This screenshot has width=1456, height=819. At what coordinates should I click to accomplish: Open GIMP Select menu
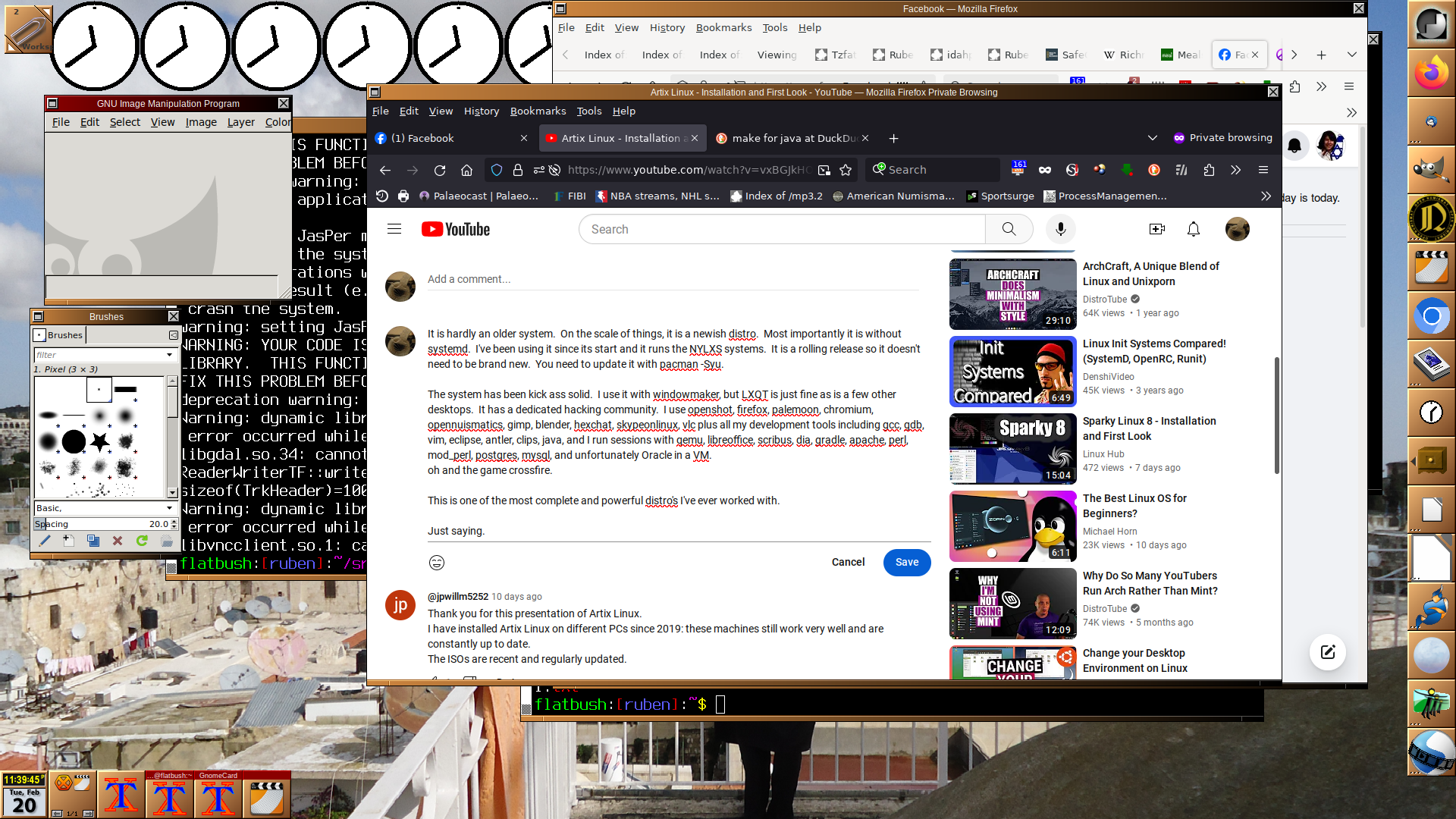click(x=125, y=122)
